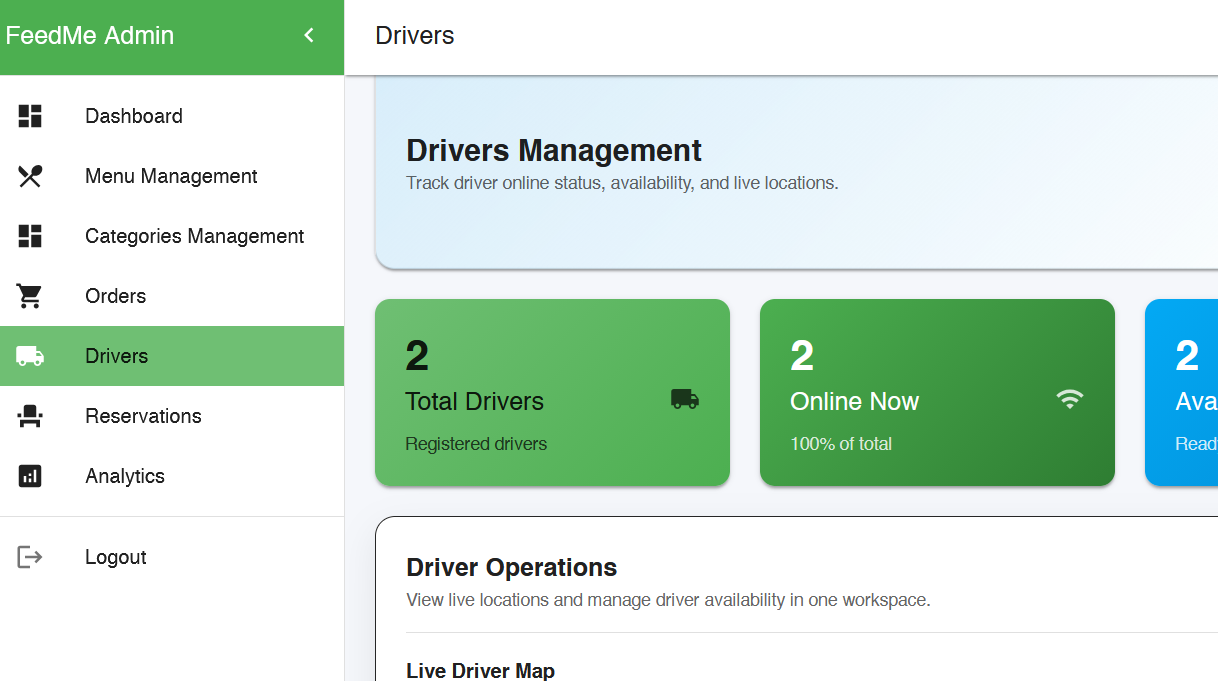The image size is (1218, 681).
Task: Click the Menu Management utensils icon
Action: click(x=30, y=176)
